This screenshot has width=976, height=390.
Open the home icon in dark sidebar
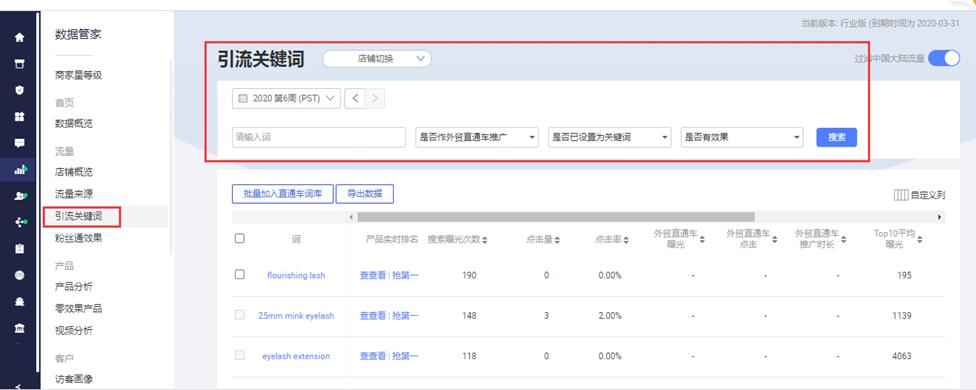19,37
